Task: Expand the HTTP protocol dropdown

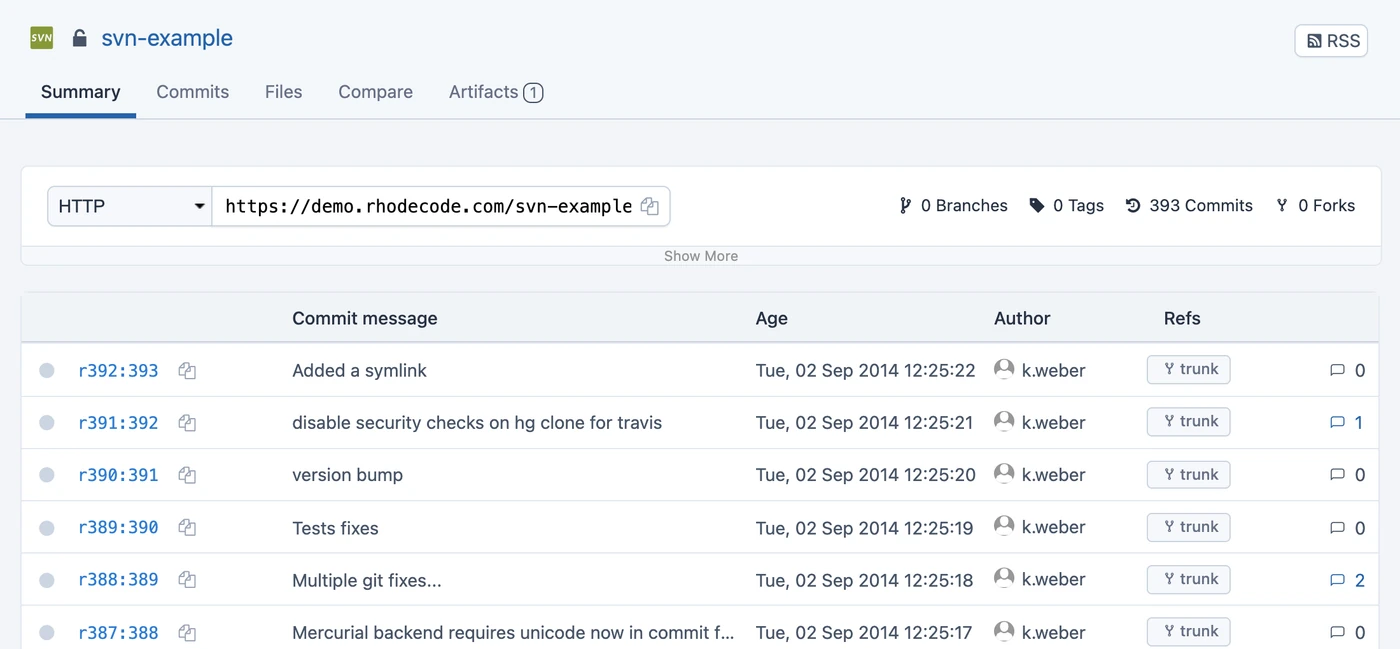Action: (130, 206)
